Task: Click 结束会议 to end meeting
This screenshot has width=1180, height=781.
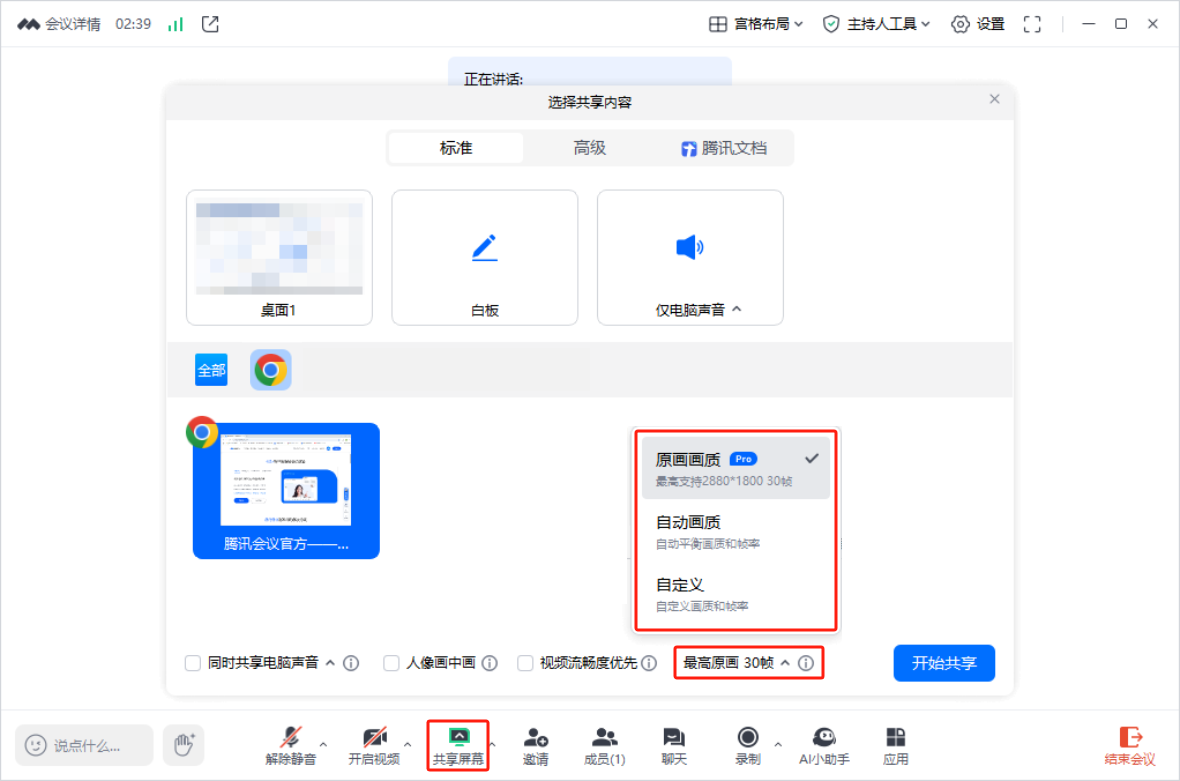Action: [1130, 746]
